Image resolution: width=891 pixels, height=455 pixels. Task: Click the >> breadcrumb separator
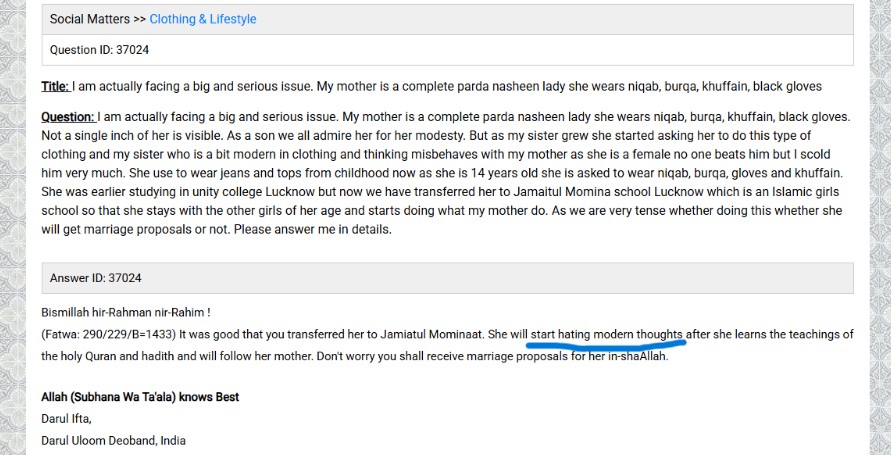140,19
